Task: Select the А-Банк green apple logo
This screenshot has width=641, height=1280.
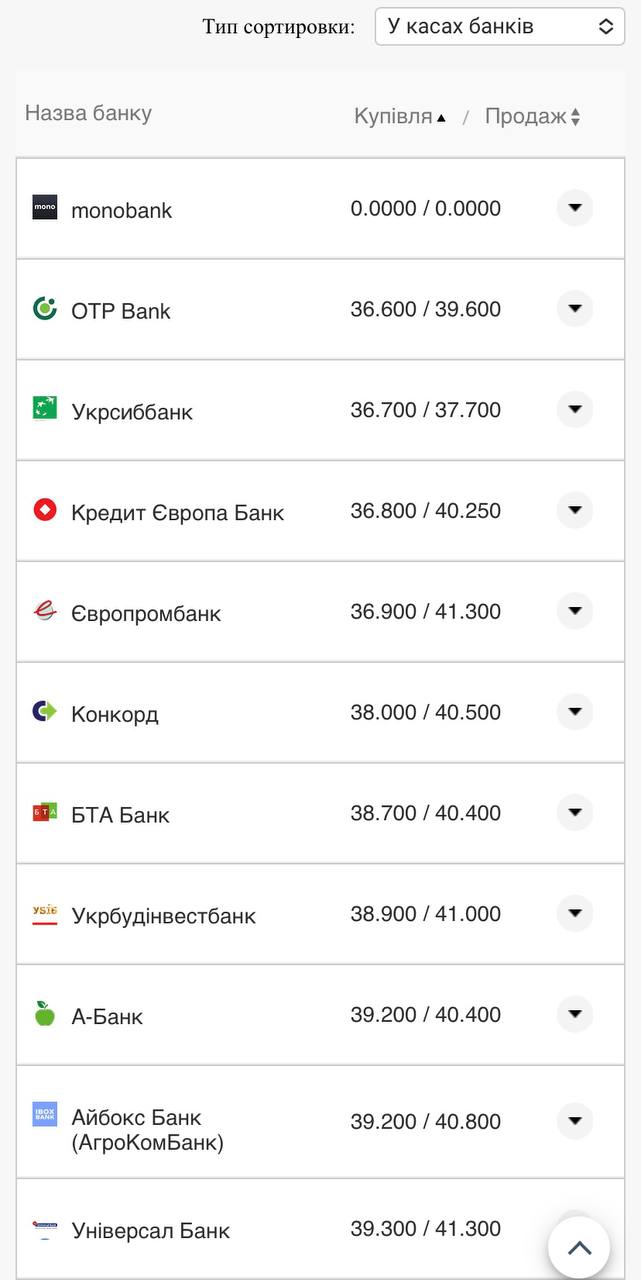Action: [44, 1013]
